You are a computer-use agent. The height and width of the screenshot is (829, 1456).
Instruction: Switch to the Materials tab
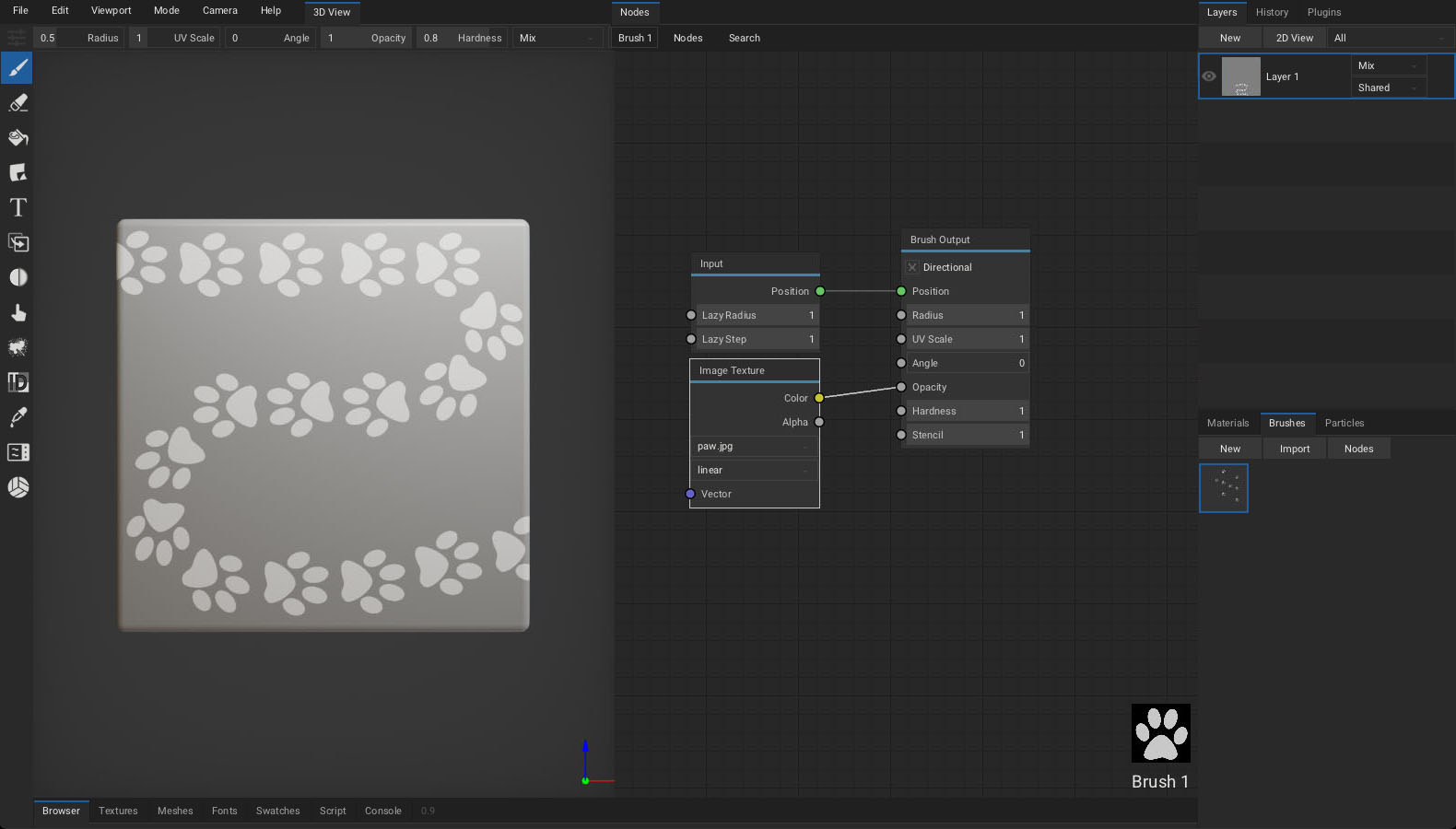tap(1227, 424)
